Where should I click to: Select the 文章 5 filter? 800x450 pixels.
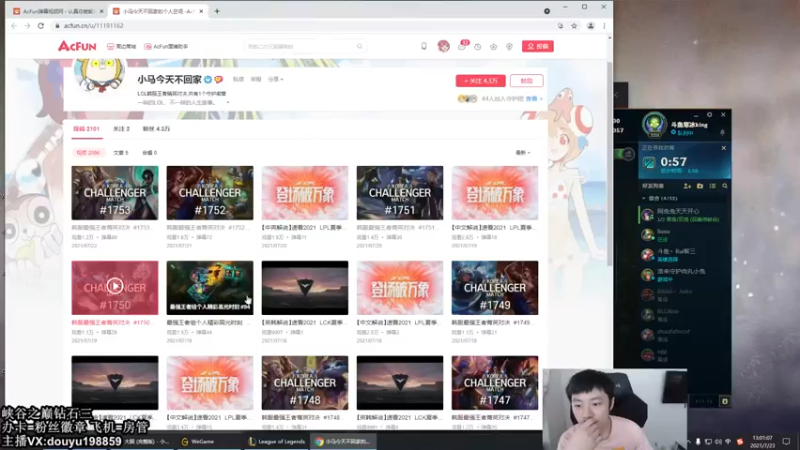(120, 153)
